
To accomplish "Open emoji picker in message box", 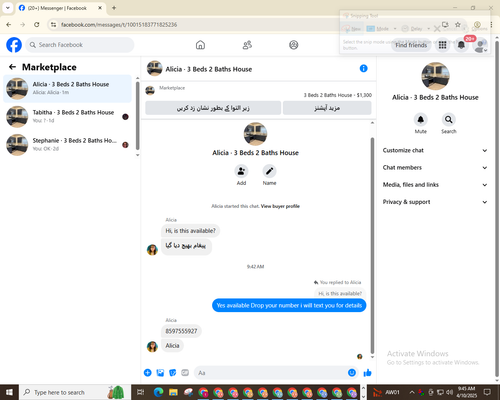I will pyautogui.click(x=352, y=373).
